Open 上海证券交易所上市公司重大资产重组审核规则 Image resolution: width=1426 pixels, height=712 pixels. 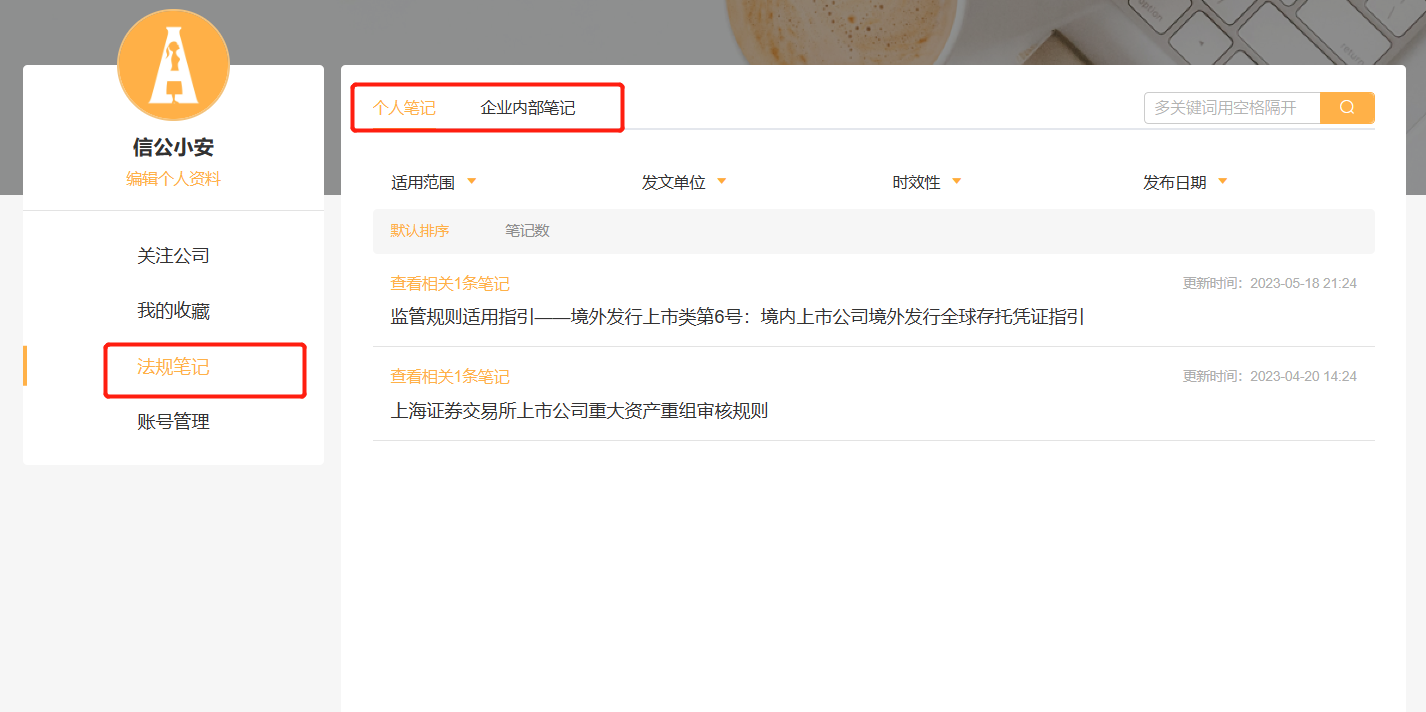[579, 411]
